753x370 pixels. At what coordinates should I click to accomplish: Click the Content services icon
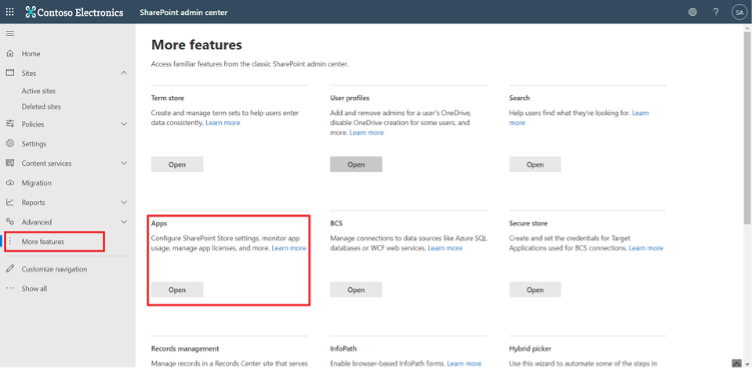tap(10, 163)
